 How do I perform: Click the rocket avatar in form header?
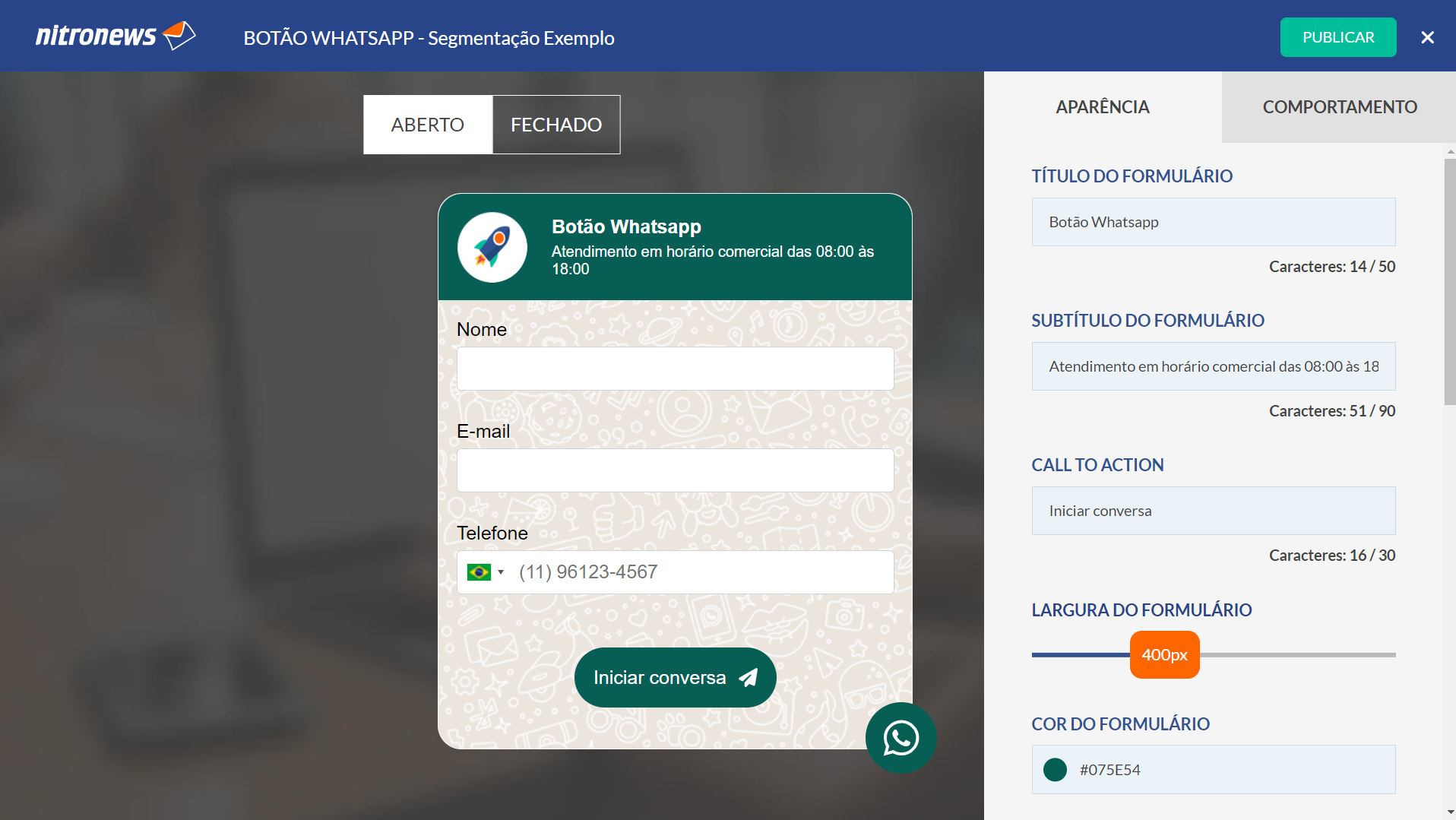tap(492, 247)
